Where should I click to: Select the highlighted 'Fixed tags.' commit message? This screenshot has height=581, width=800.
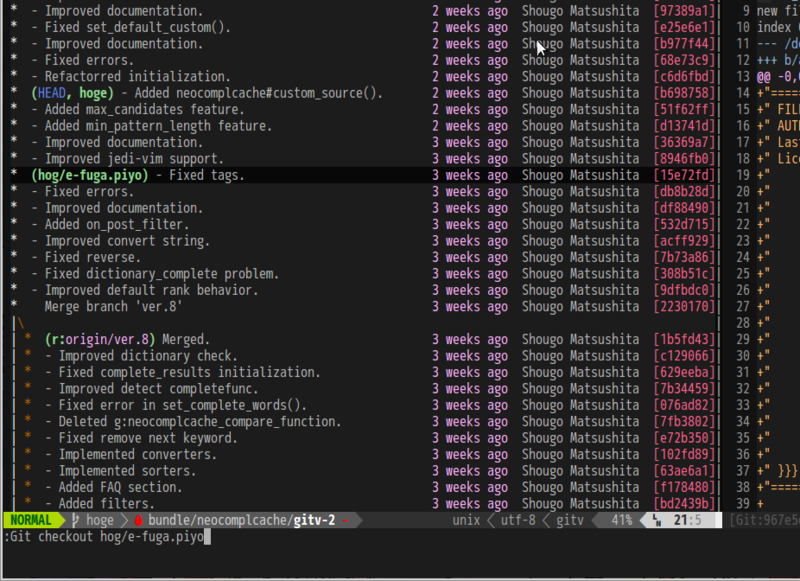tap(207, 175)
